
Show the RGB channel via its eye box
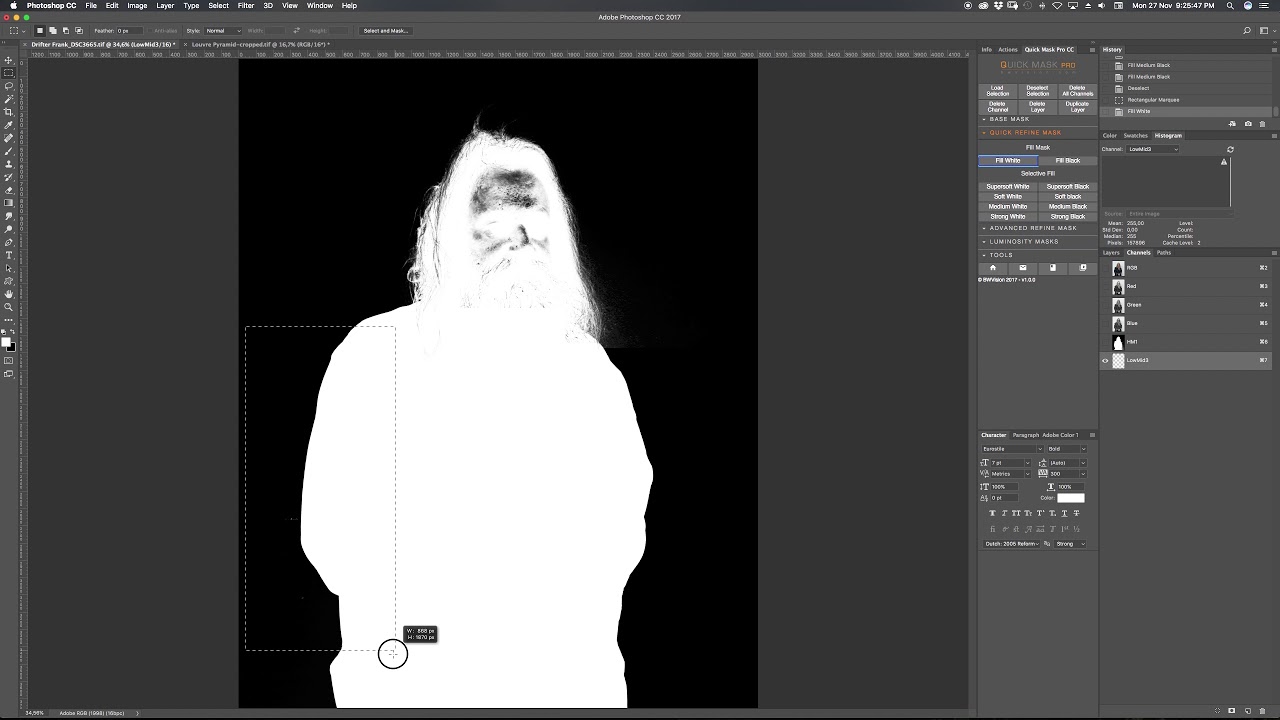click(1105, 268)
